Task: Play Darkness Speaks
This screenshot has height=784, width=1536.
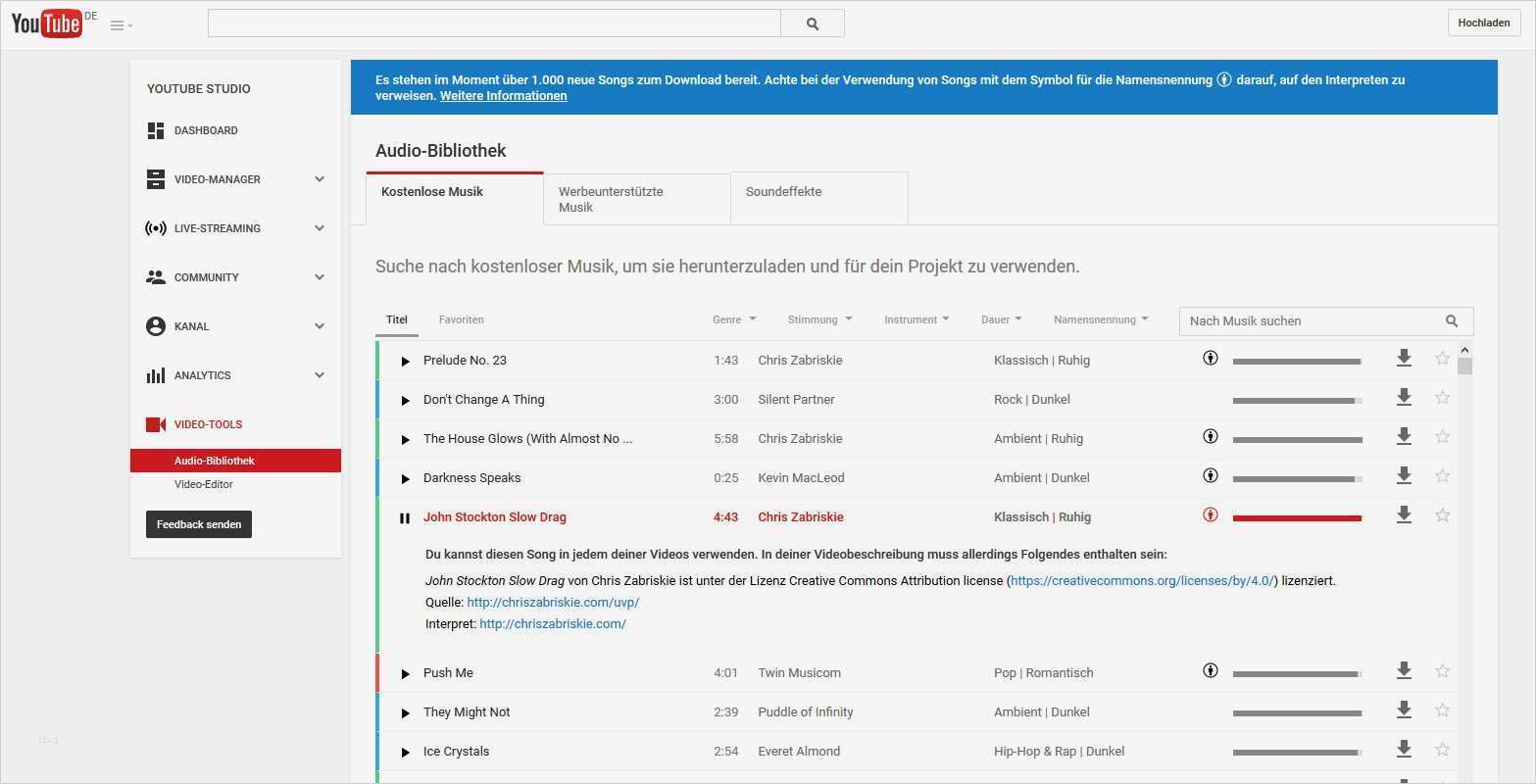Action: [405, 479]
